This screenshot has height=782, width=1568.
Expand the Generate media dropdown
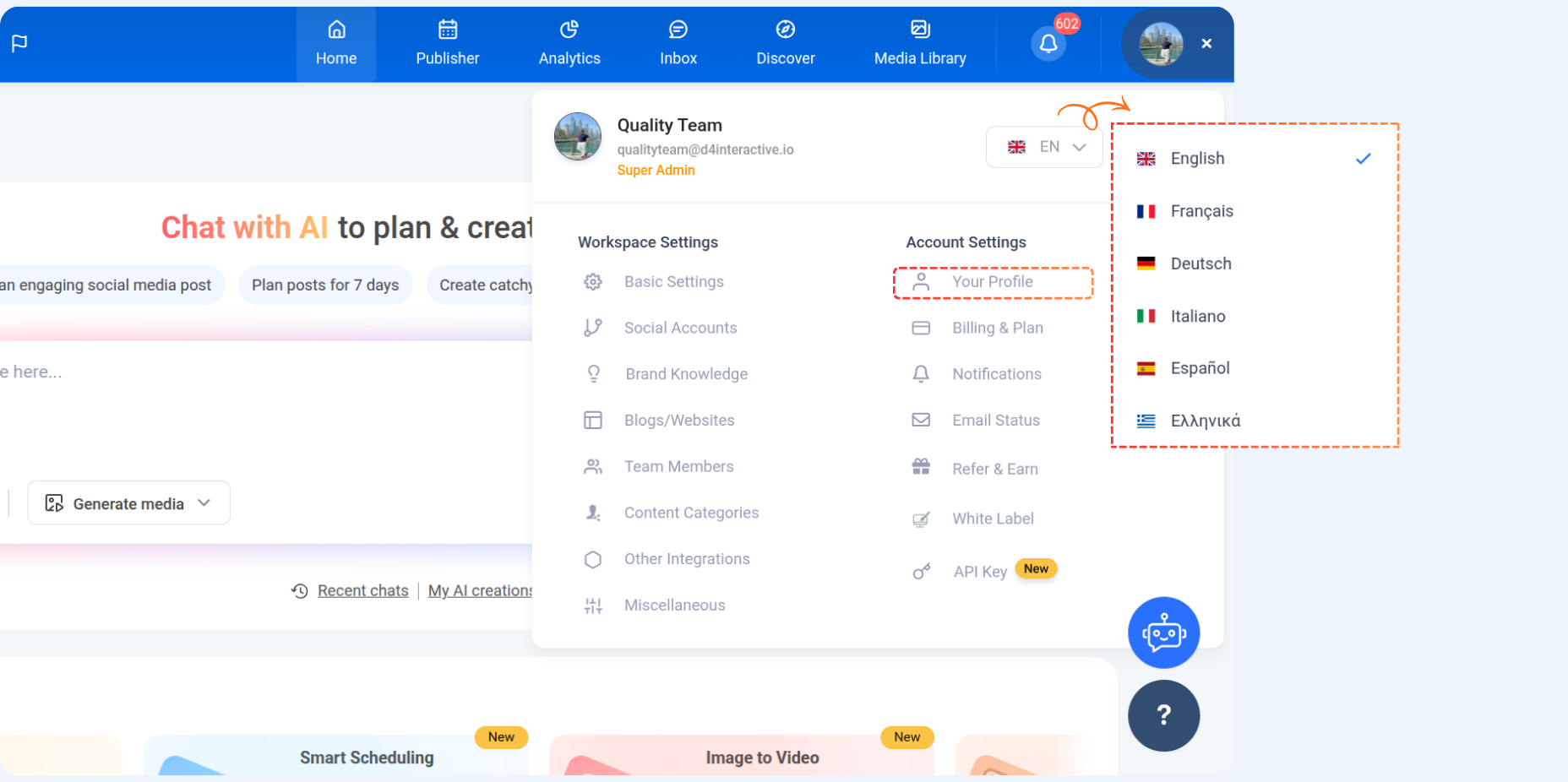128,503
